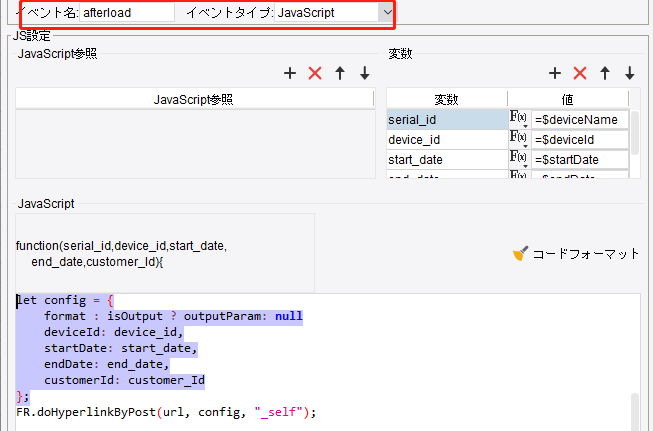653x431 pixels.
Task: Click the 'format : isOutput' code line
Action: click(x=173, y=316)
